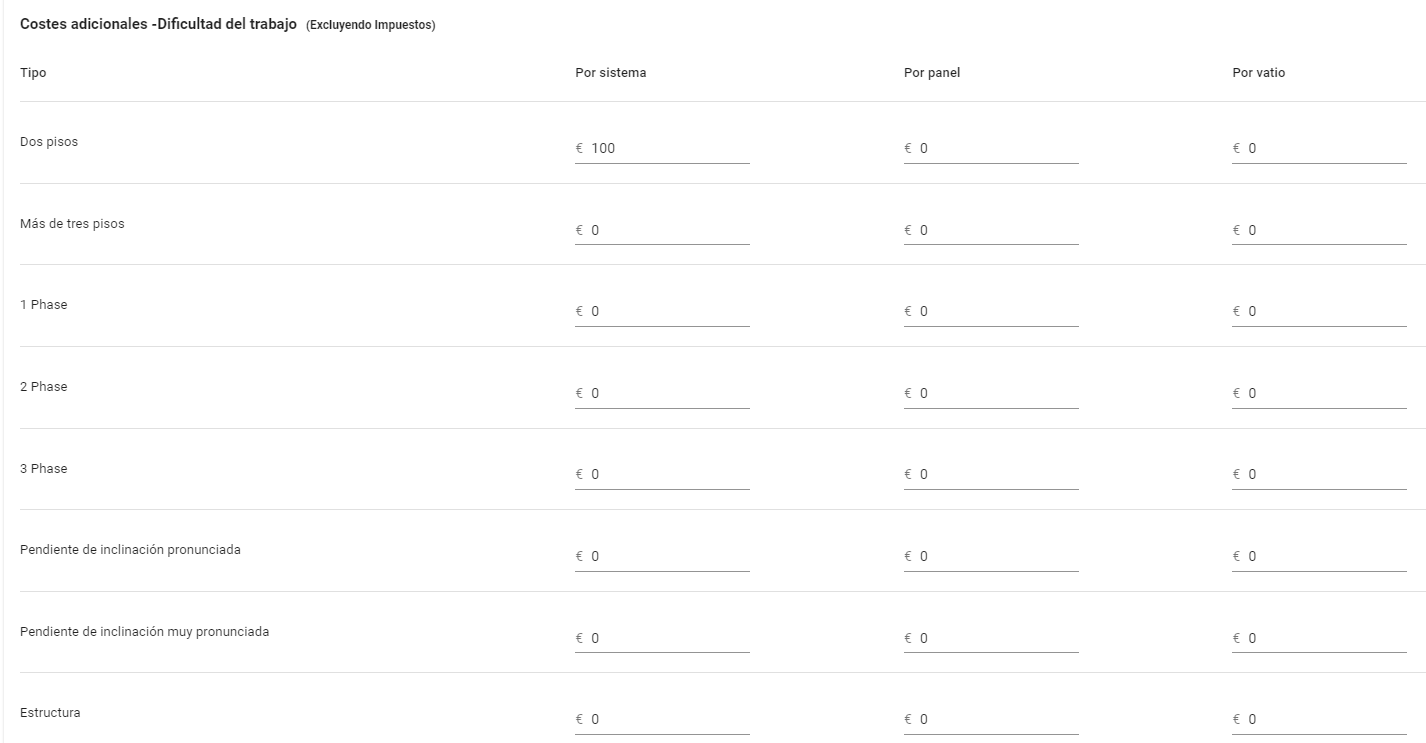Image resolution: width=1426 pixels, height=743 pixels.
Task: Click Pendiente de inclinación pronunciada Por sistema field
Action: (662, 556)
